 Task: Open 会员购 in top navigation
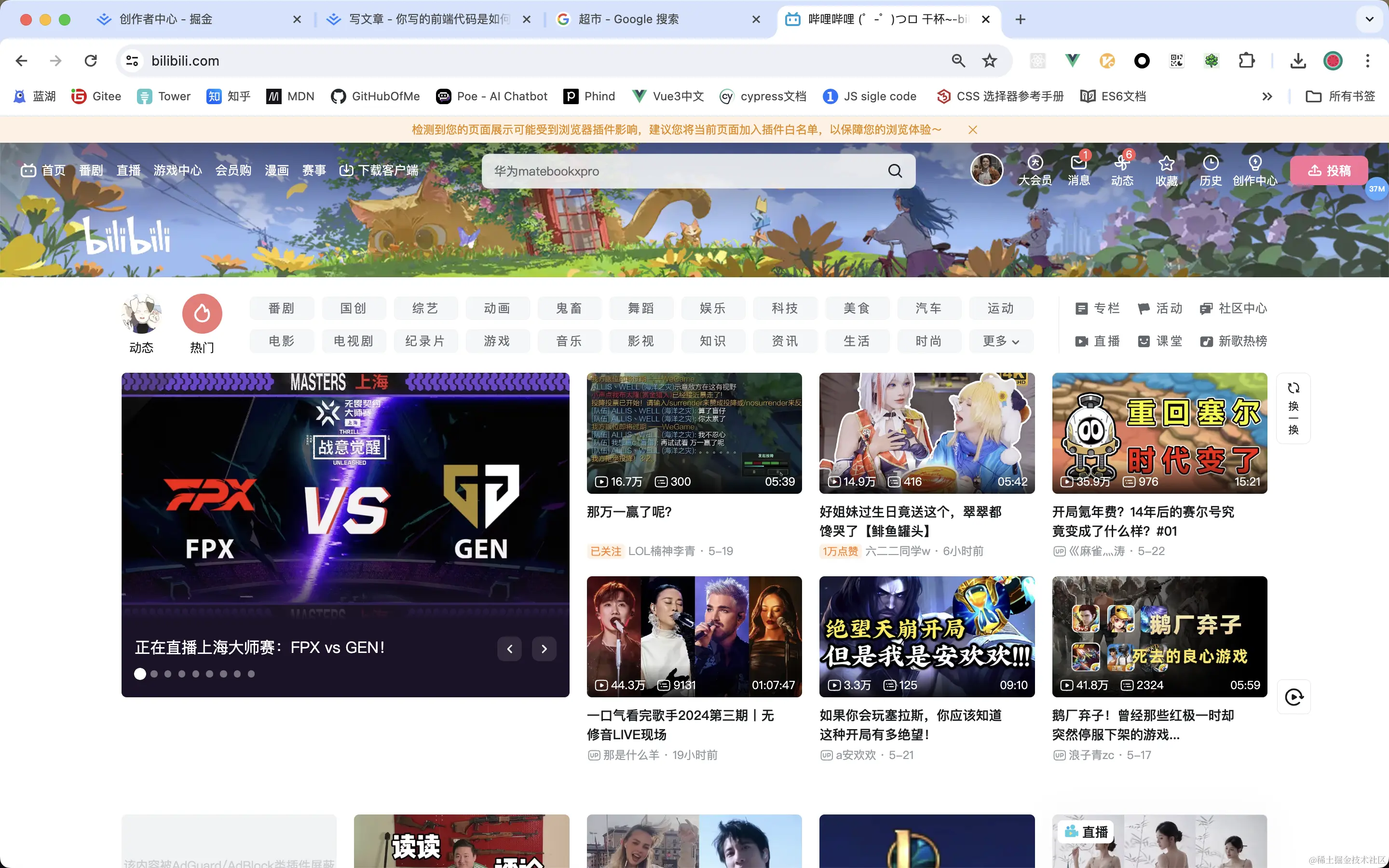pyautogui.click(x=233, y=171)
